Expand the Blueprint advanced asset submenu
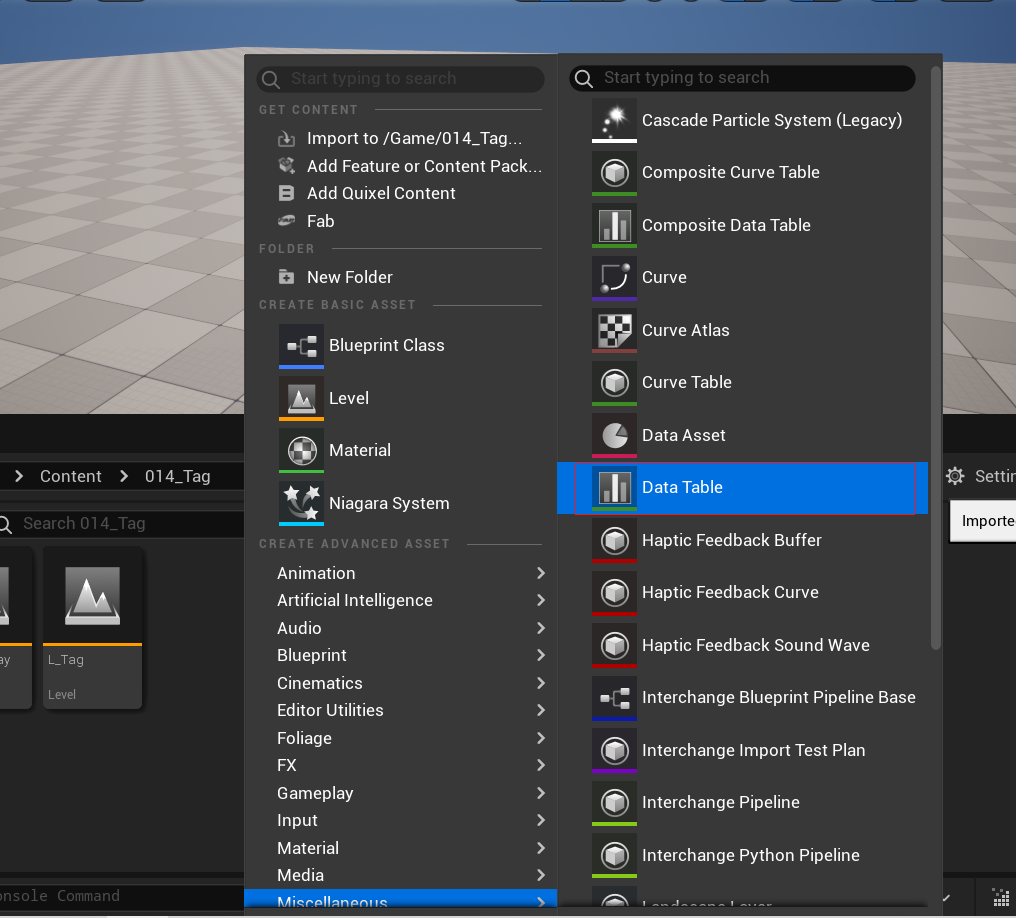1016x918 pixels. pos(400,656)
